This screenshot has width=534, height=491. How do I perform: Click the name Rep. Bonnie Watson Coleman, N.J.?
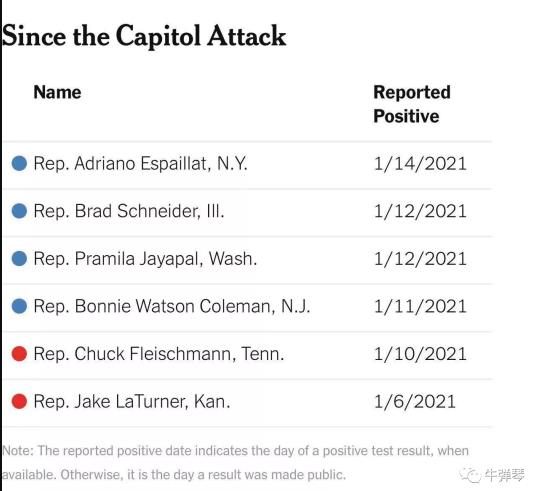pos(172,306)
